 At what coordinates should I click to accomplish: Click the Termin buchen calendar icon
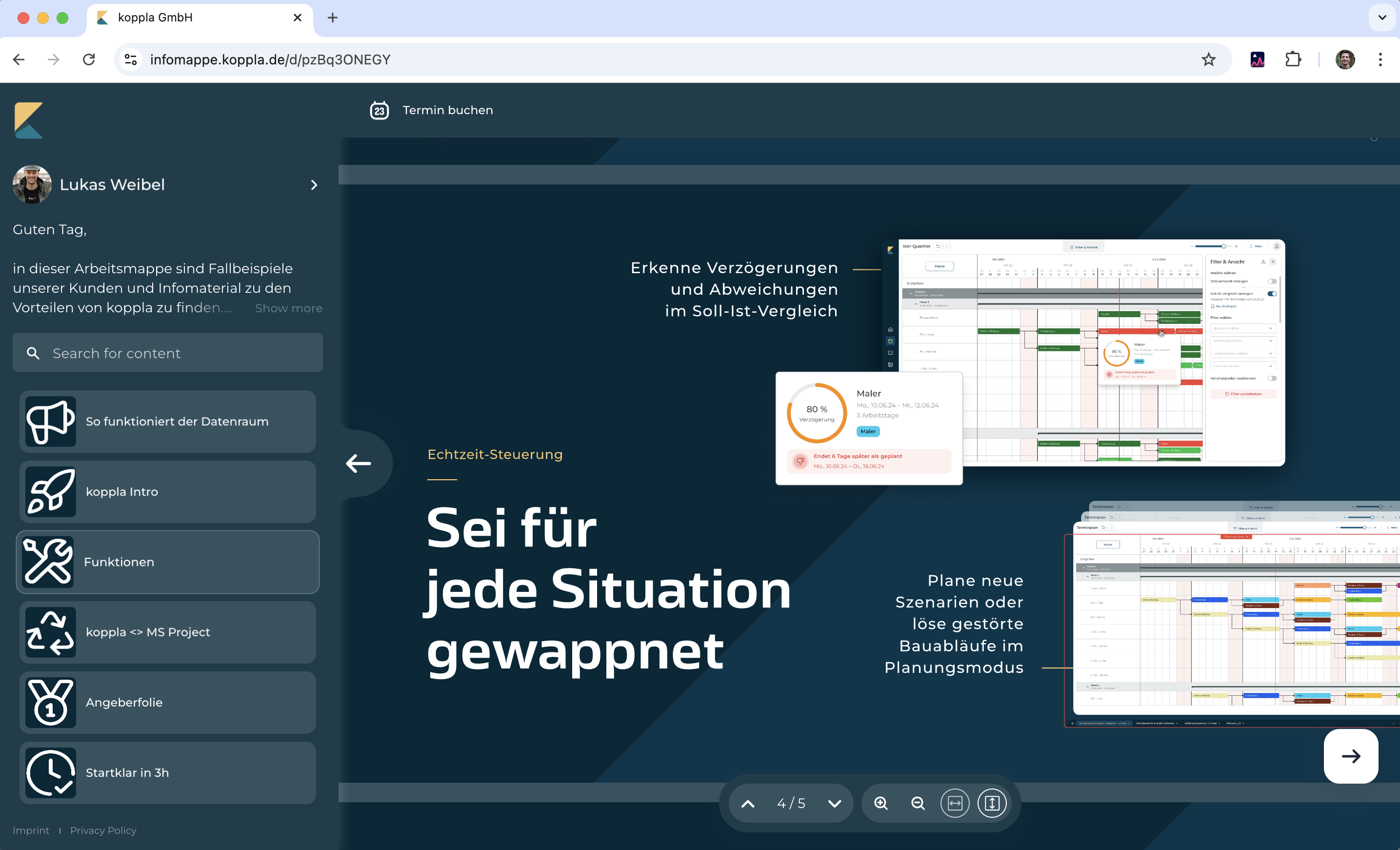(379, 110)
